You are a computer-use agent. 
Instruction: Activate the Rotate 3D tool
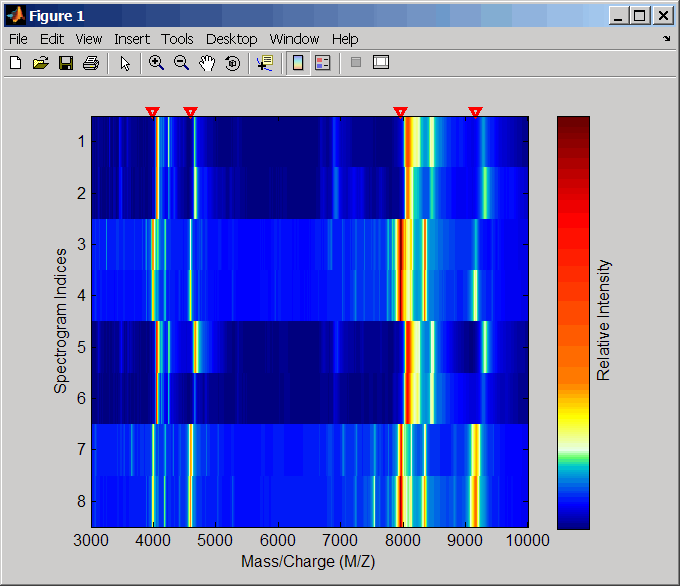(232, 63)
